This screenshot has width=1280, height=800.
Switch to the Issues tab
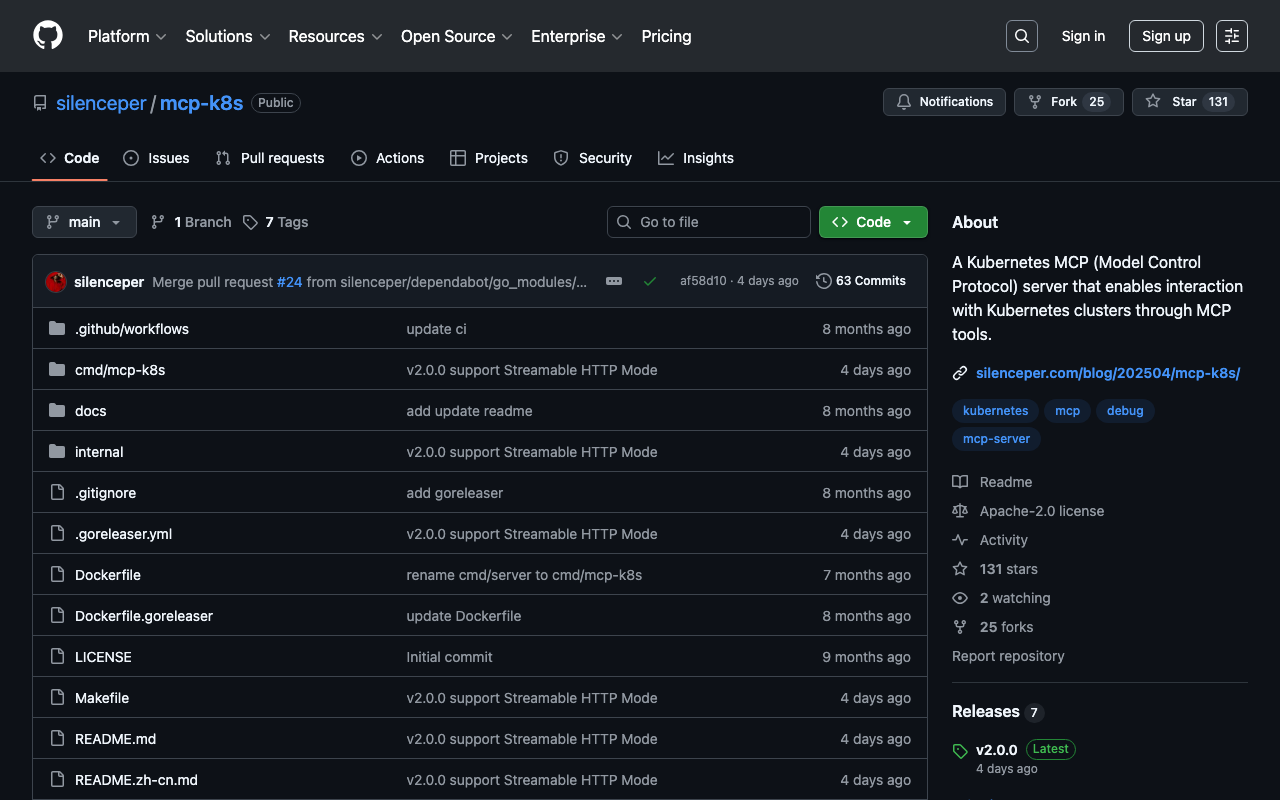pos(156,158)
